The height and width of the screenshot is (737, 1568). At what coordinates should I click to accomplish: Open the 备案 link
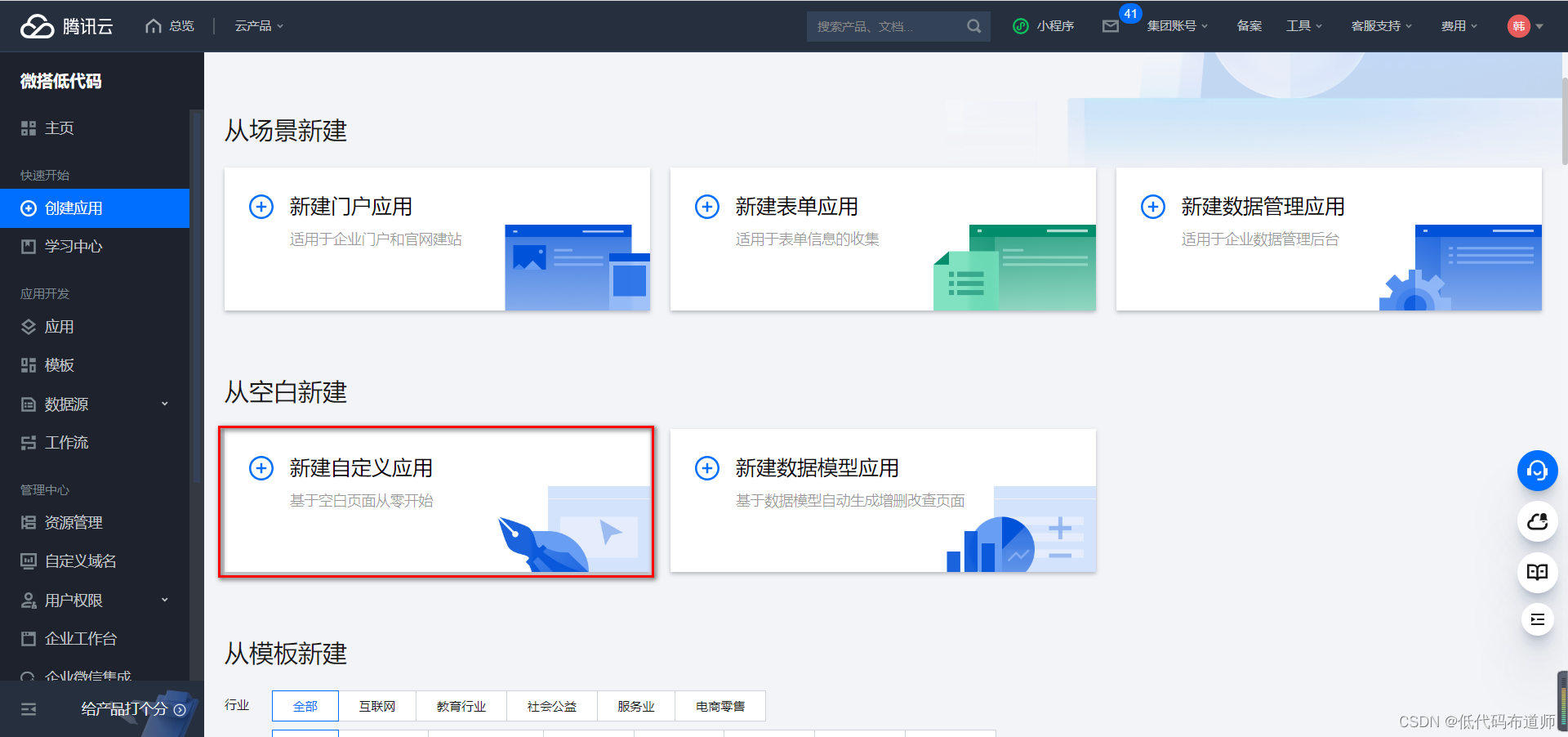(x=1249, y=26)
